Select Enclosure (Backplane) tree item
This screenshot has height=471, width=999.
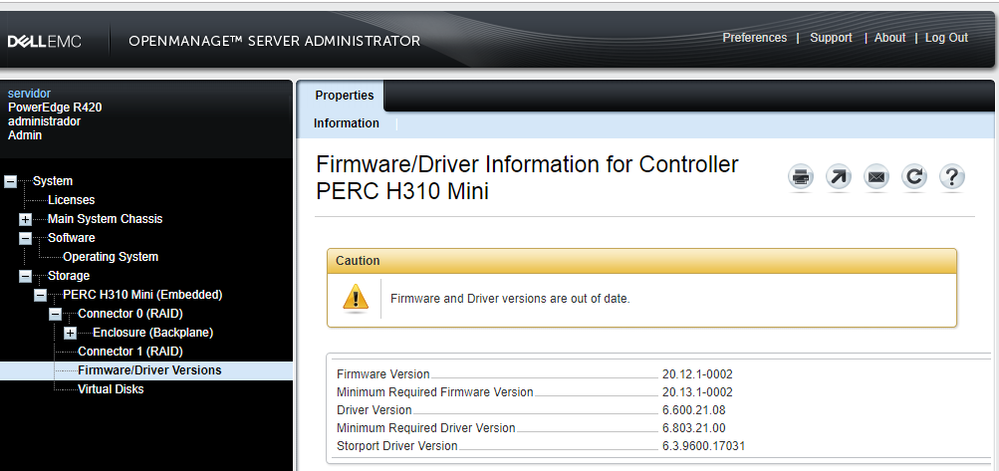153,333
